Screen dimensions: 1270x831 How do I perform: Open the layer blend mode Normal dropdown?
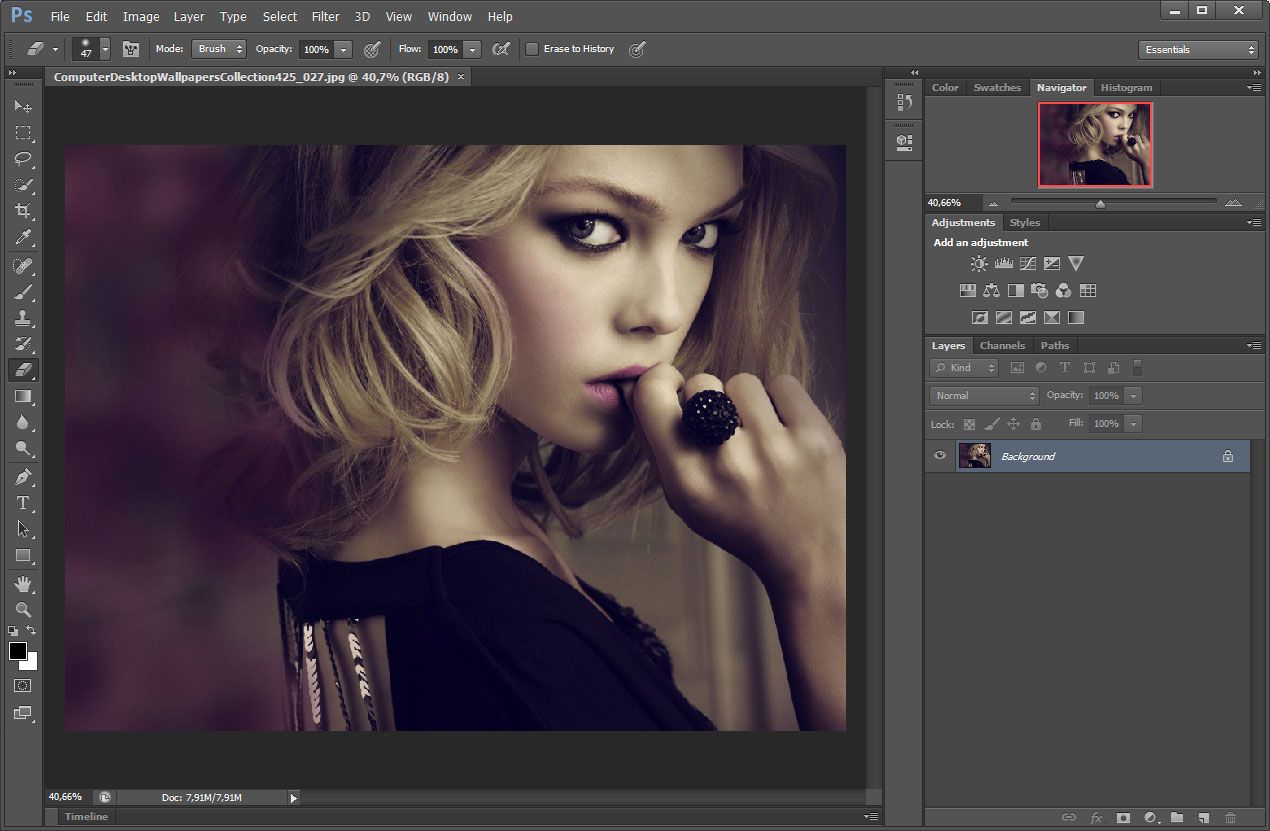coord(984,396)
